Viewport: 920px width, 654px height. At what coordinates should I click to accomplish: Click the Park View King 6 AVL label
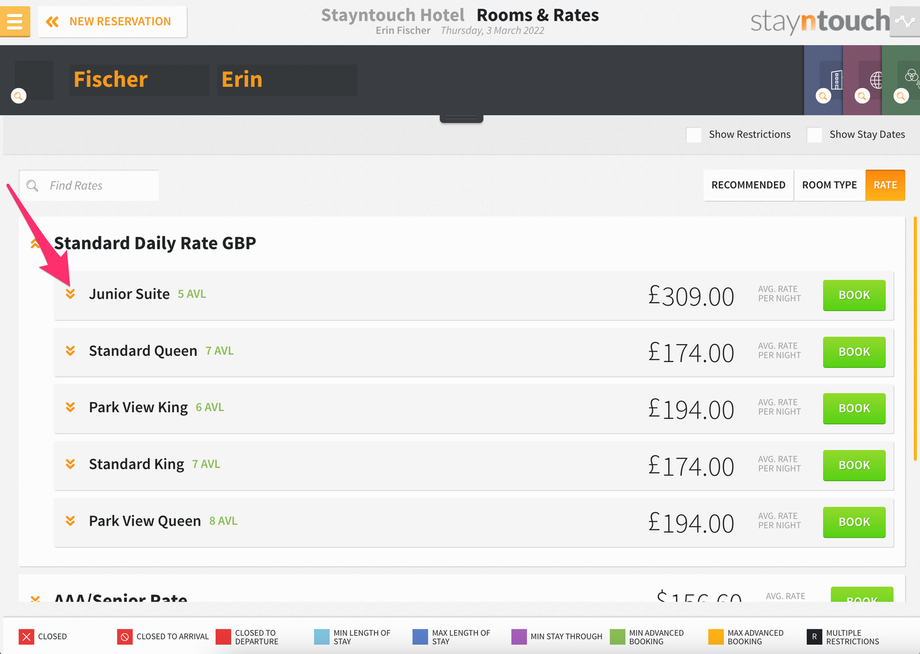209,407
